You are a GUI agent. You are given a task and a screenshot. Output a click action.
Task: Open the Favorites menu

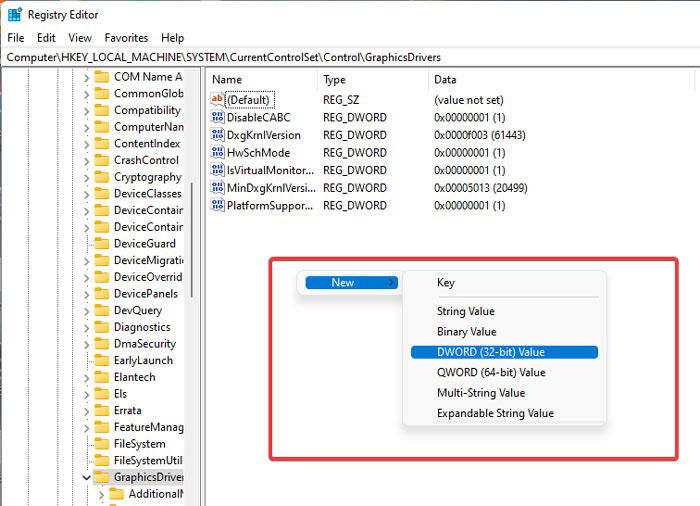tap(126, 38)
